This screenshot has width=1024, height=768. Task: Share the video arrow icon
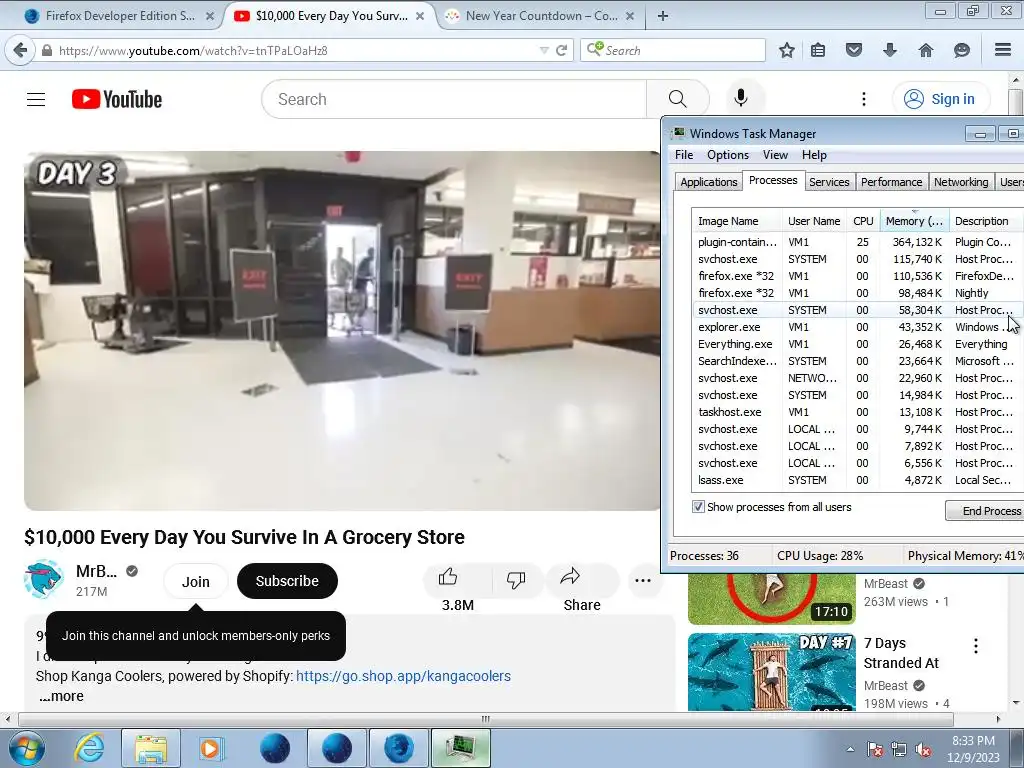570,577
